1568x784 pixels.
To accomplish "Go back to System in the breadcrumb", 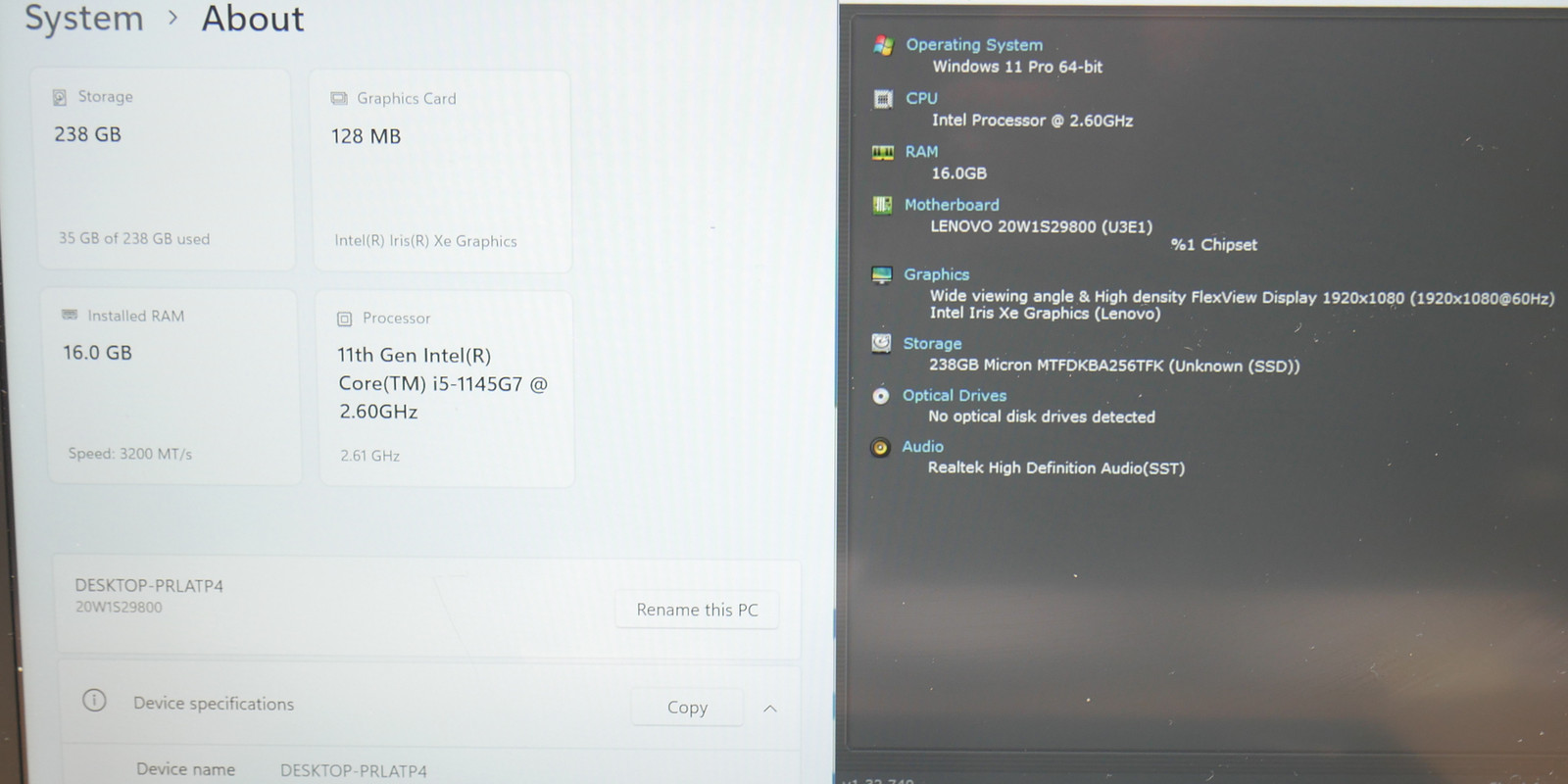I will (x=84, y=19).
